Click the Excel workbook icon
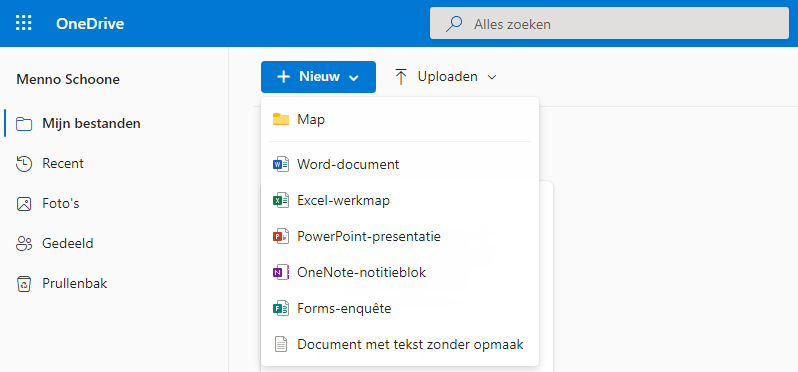The height and width of the screenshot is (372, 798). click(x=280, y=201)
